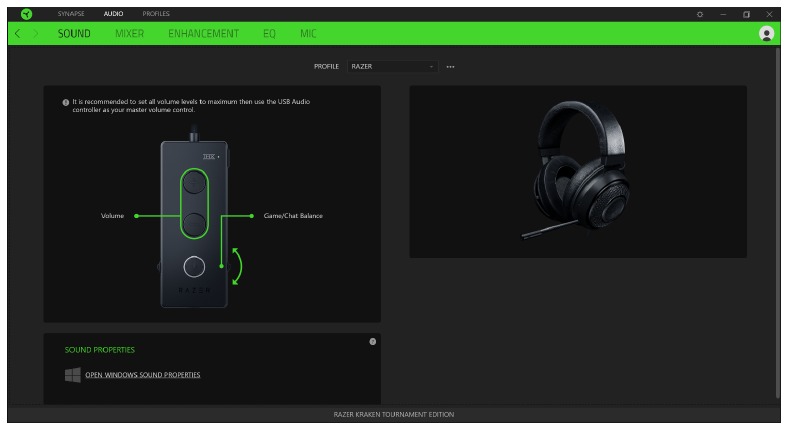The height and width of the screenshot is (431, 787).
Task: Open the Profiles top menu
Action: [156, 14]
